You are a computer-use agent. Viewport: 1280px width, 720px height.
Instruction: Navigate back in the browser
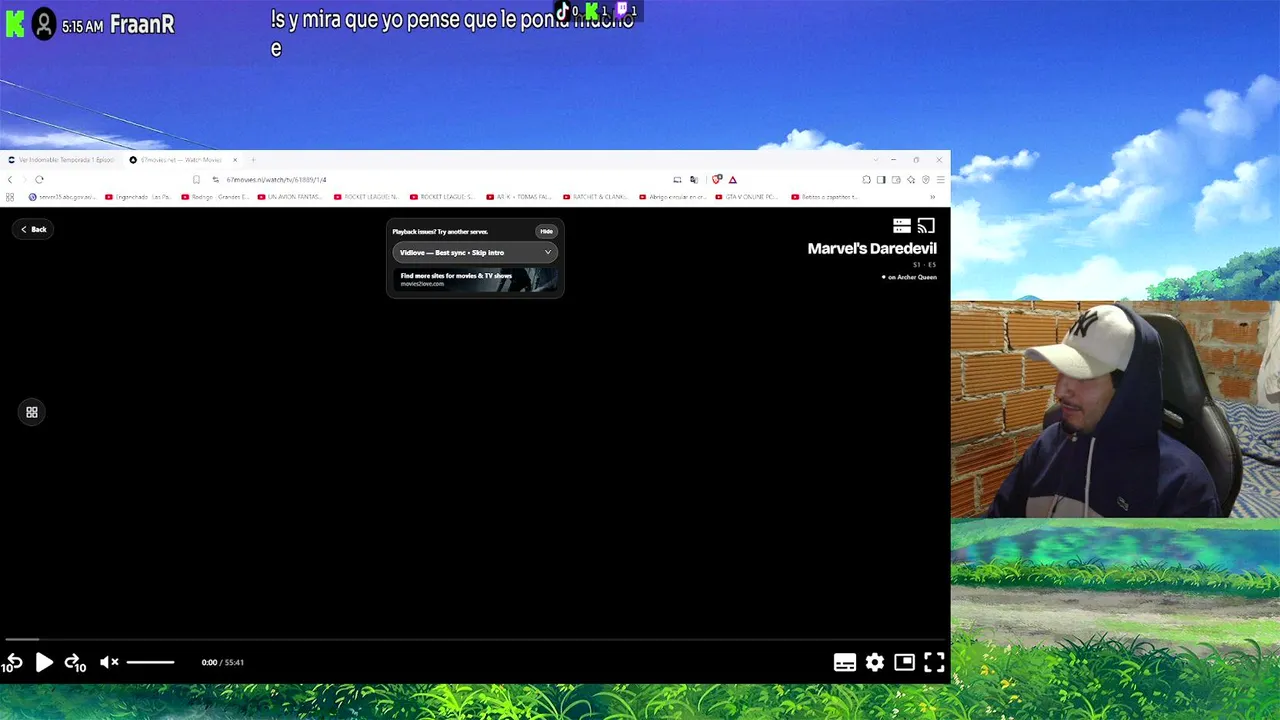(x=10, y=180)
